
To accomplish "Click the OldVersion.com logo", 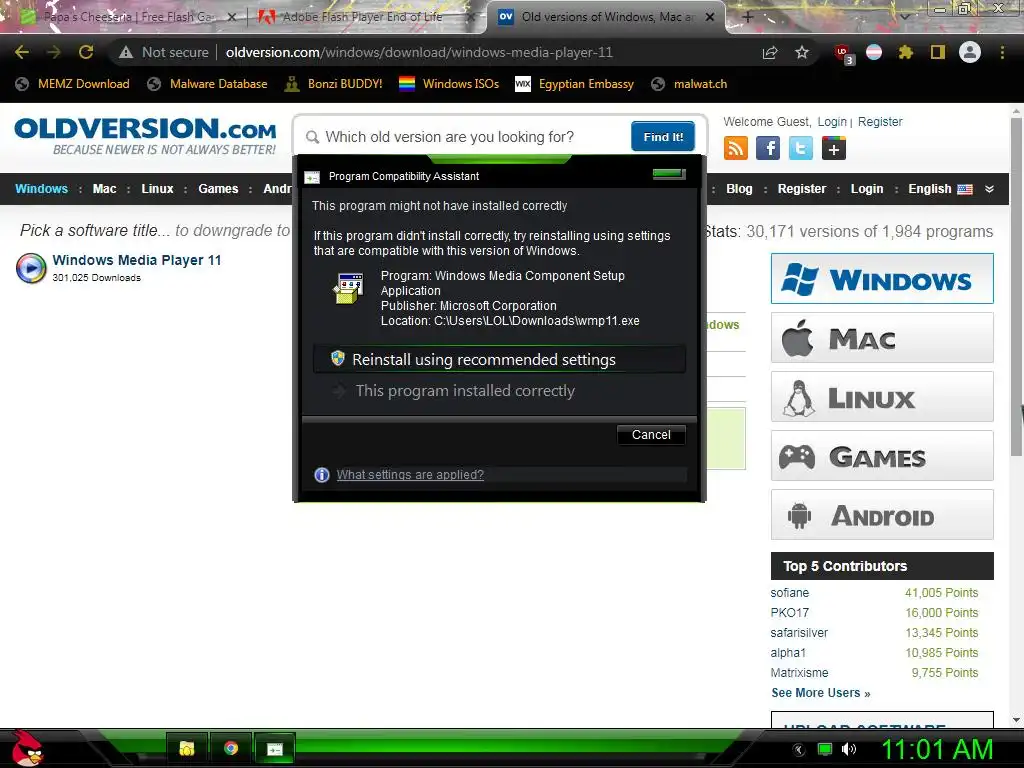I will click(x=145, y=136).
